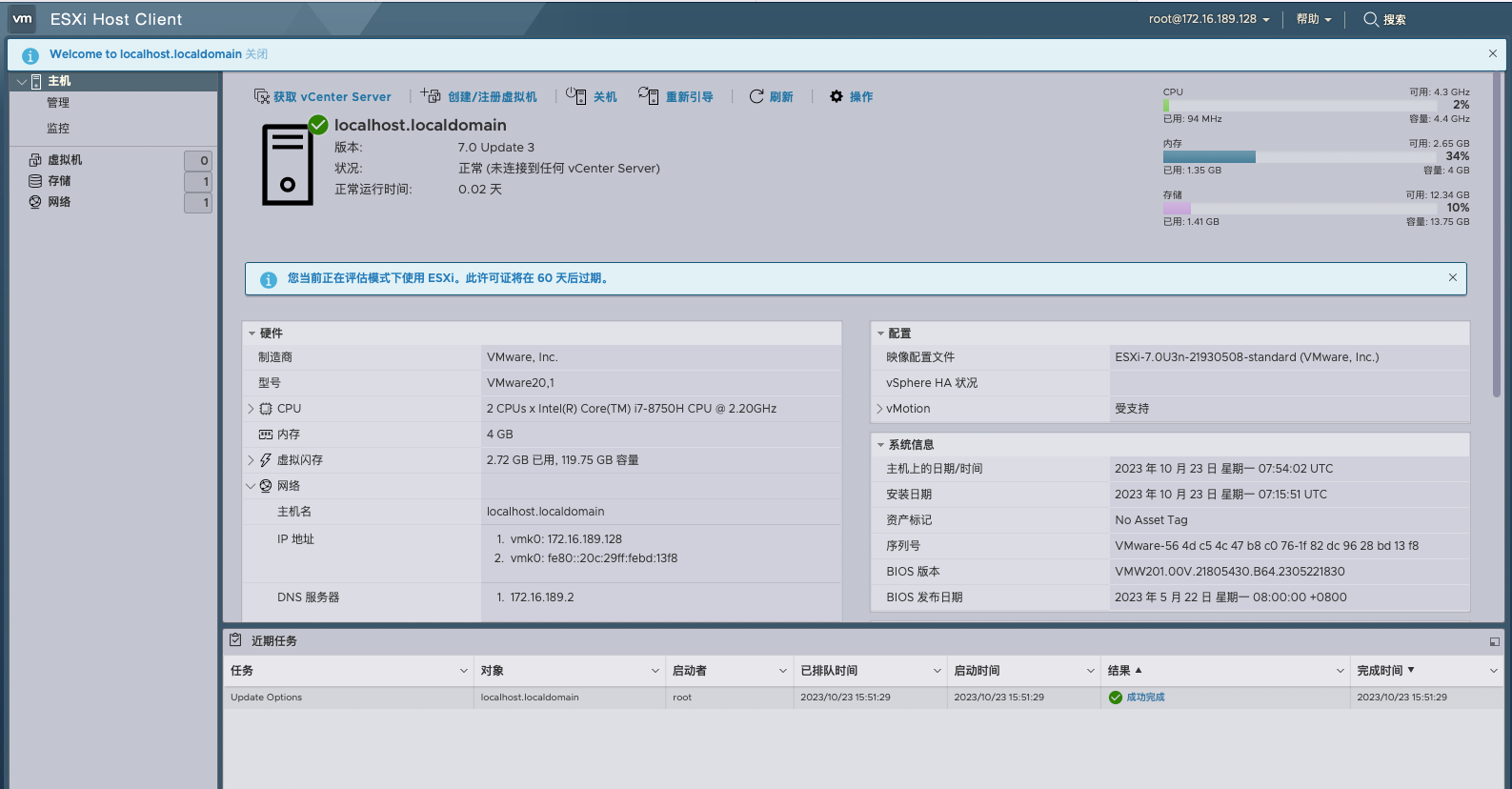Select Manage under Host
Screen dimensions: 1512x789
(x=58, y=103)
